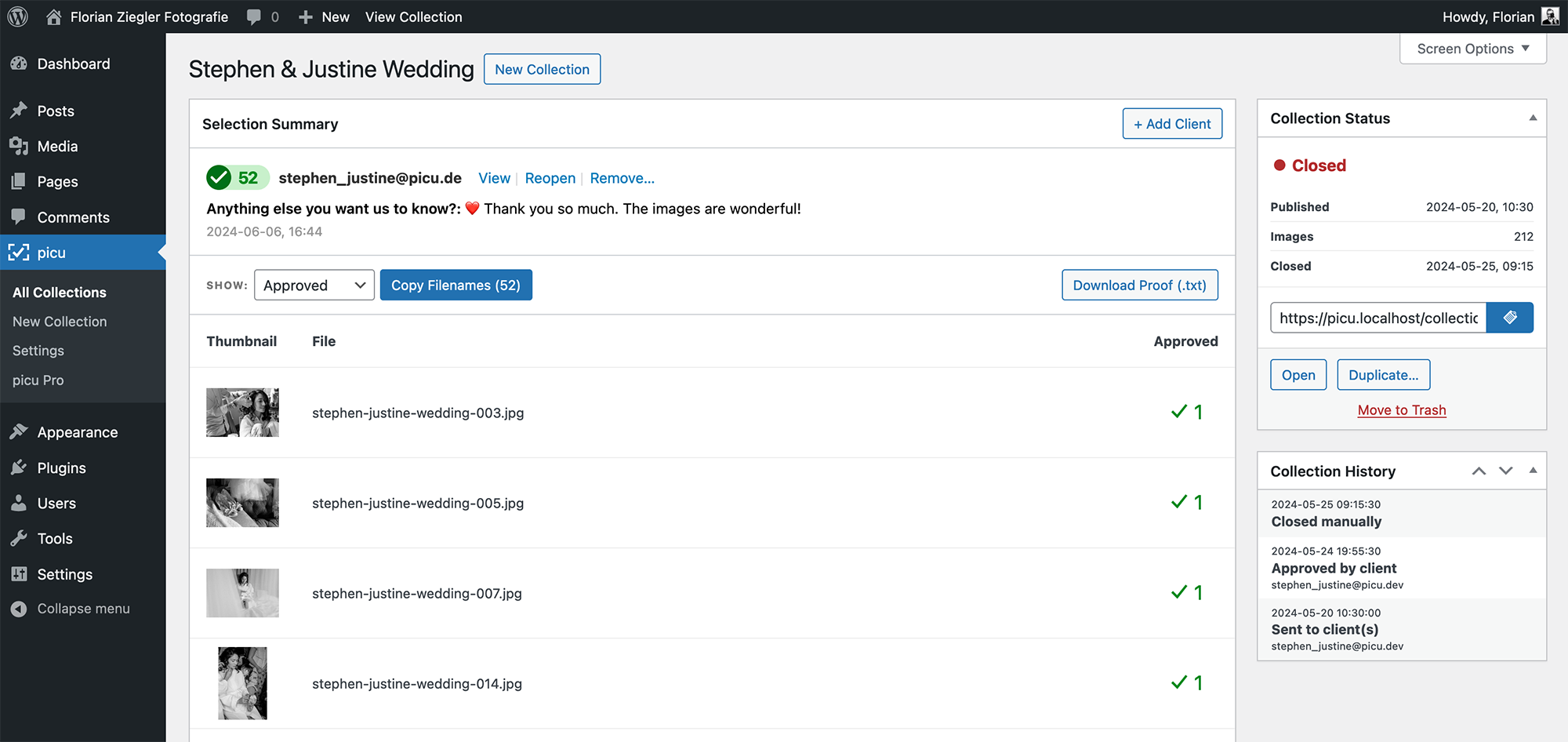Open Dashboard menu item
1568x742 pixels.
coord(74,64)
